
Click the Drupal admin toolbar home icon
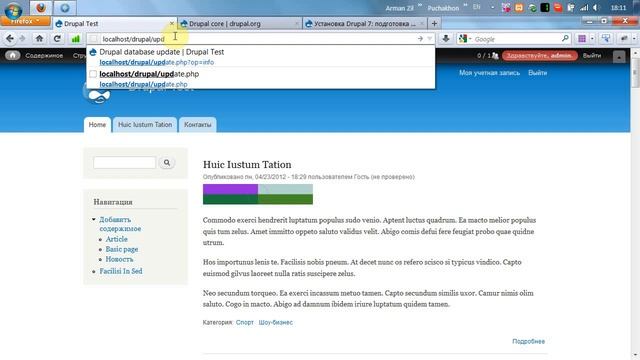pyautogui.click(x=13, y=56)
